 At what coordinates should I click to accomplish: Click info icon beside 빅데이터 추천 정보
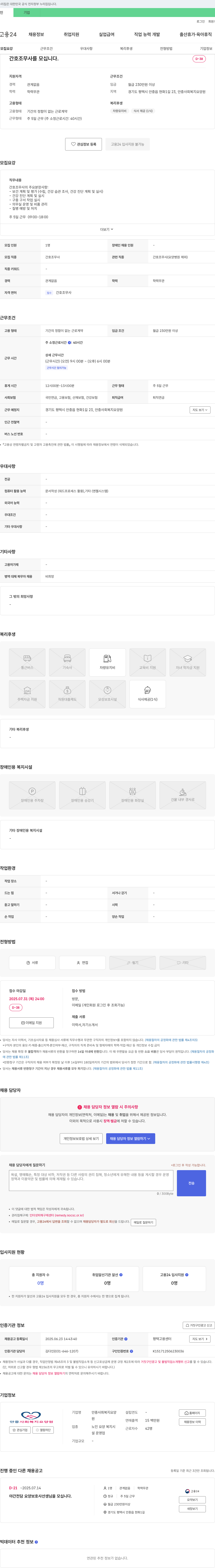point(37,1542)
